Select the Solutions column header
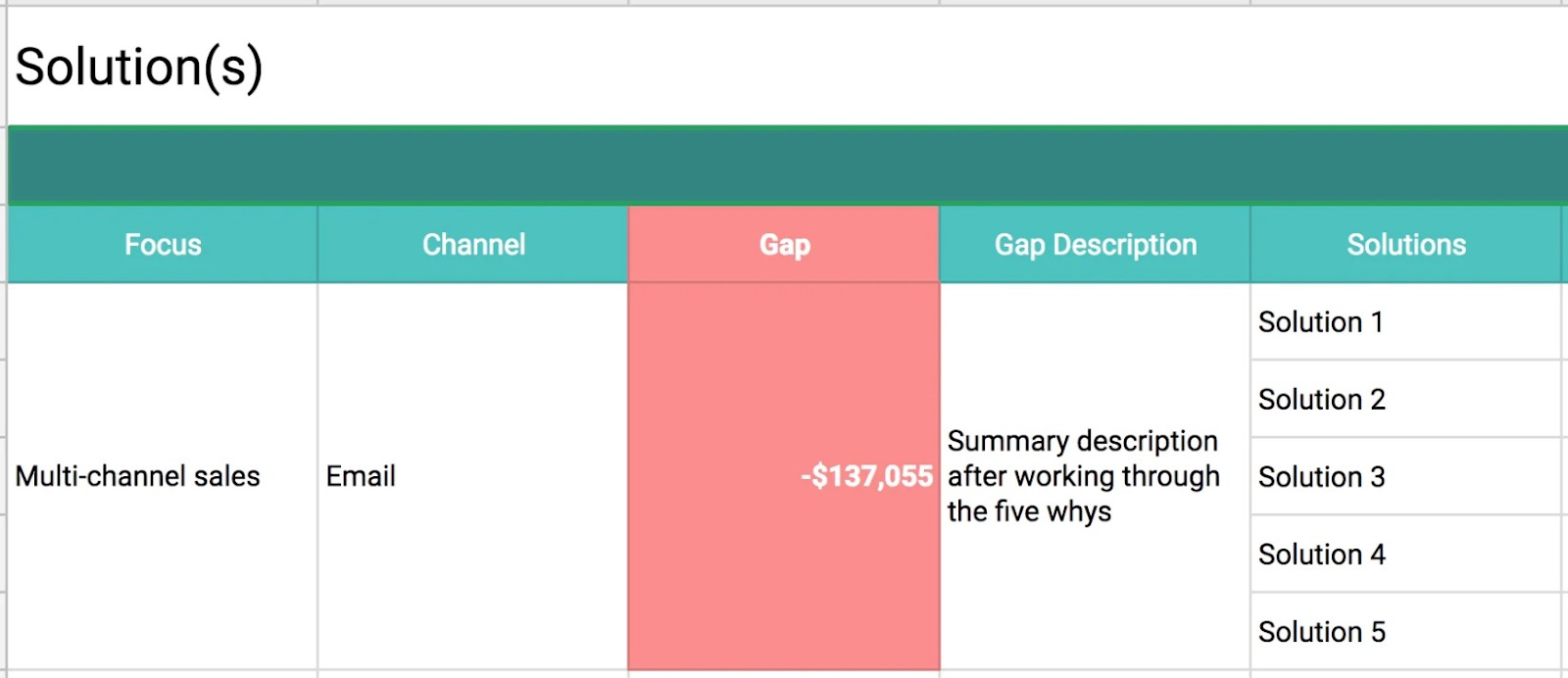This screenshot has width=1568, height=678. [1406, 244]
